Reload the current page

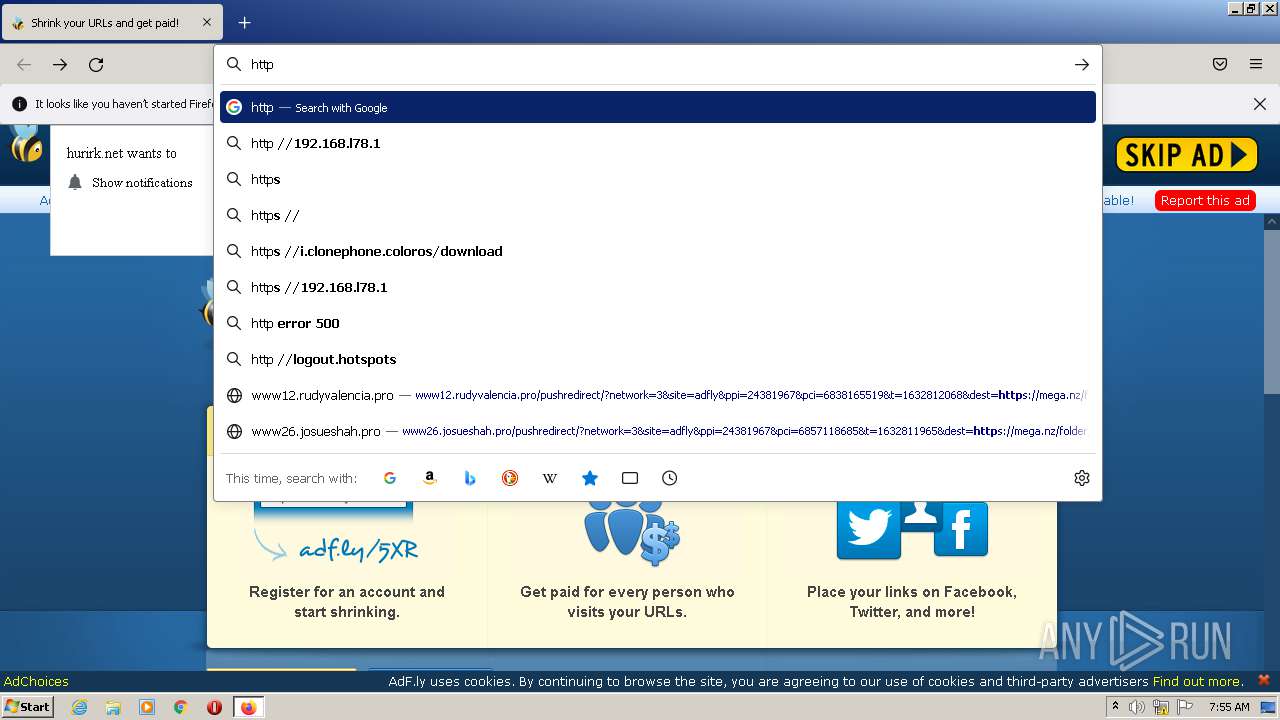click(x=96, y=64)
